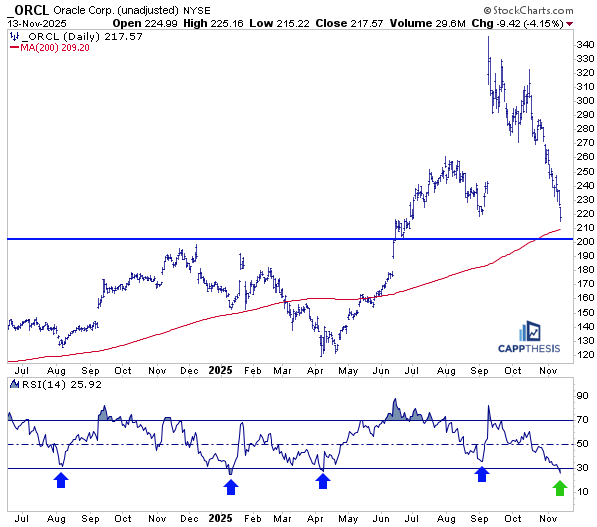Click the _ORCL ticker symbol title
This screenshot has height=527, width=597.
[x=28, y=10]
